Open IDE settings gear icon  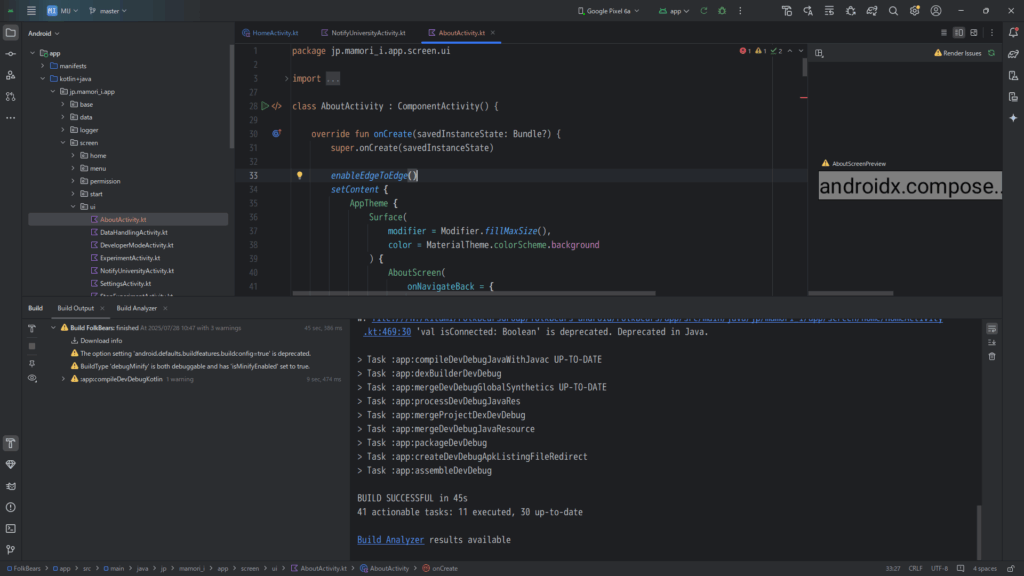[914, 11]
